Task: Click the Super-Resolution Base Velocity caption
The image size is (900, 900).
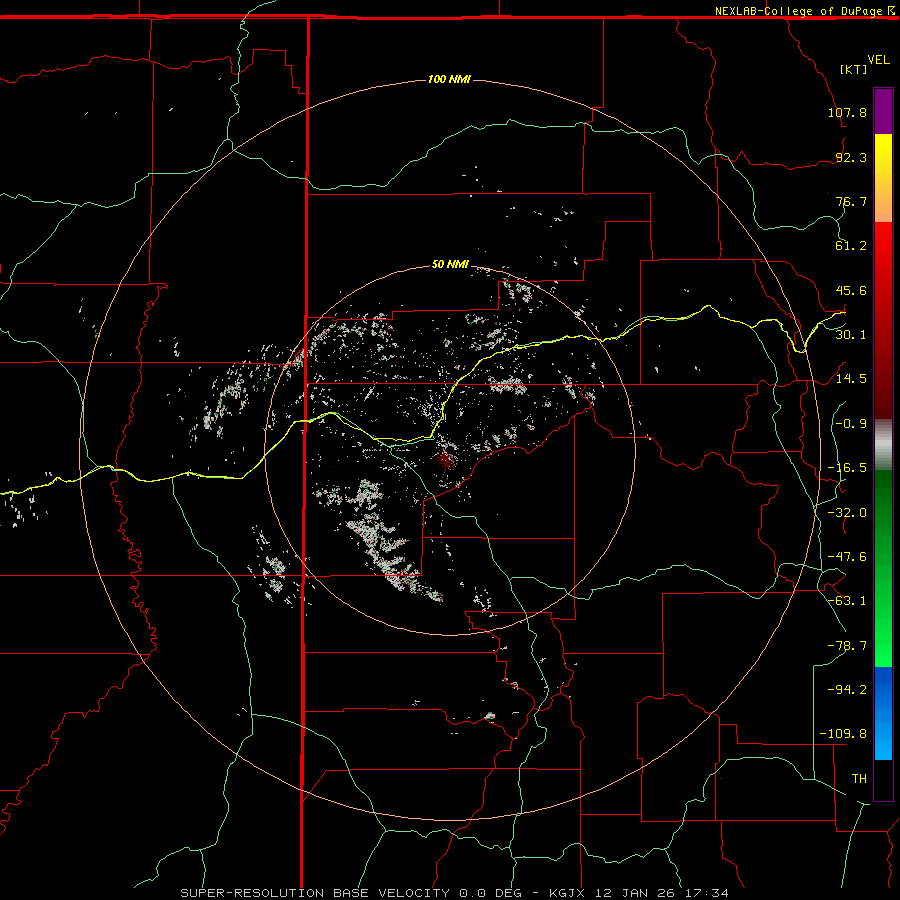Action: click(x=455, y=893)
